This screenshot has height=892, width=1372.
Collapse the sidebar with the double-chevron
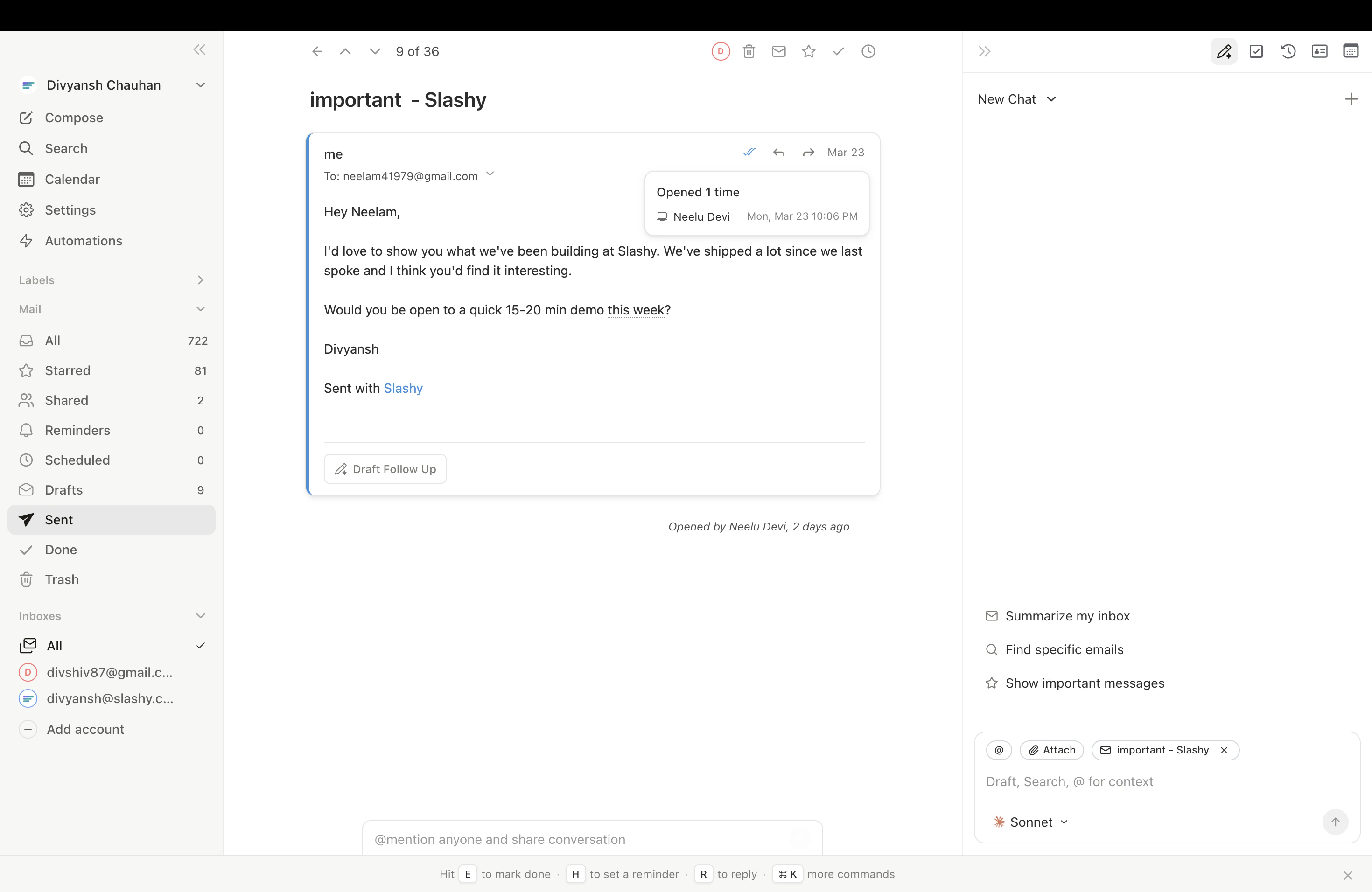(x=198, y=49)
